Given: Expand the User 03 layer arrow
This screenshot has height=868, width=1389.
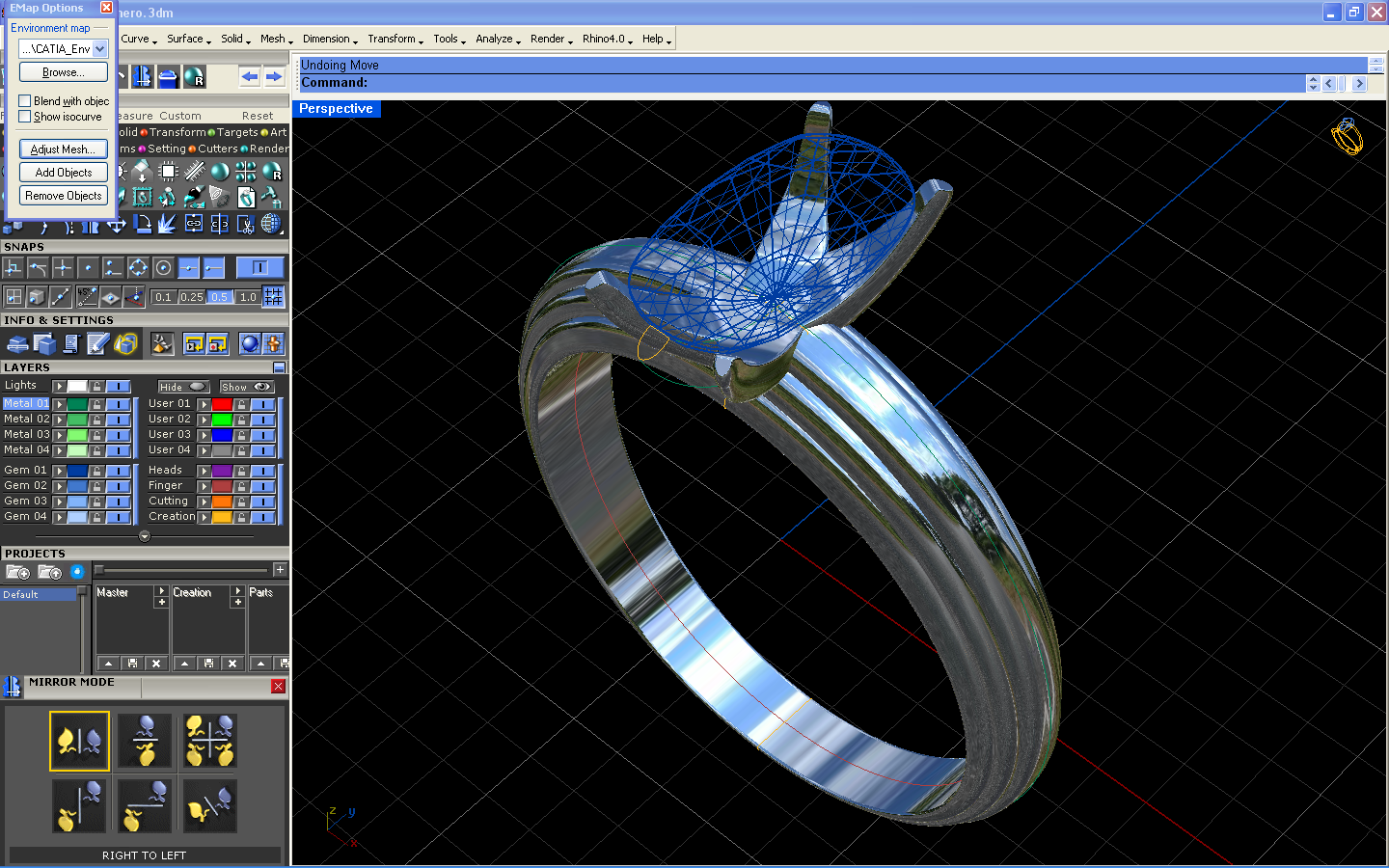Looking at the screenshot, I should pos(204,435).
